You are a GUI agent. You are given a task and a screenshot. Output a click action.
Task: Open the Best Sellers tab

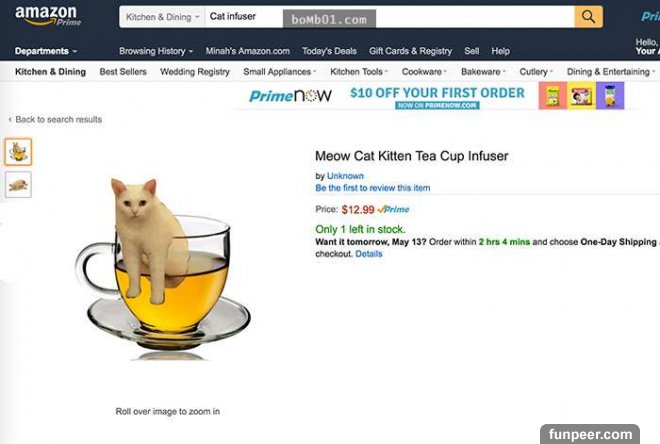click(123, 72)
